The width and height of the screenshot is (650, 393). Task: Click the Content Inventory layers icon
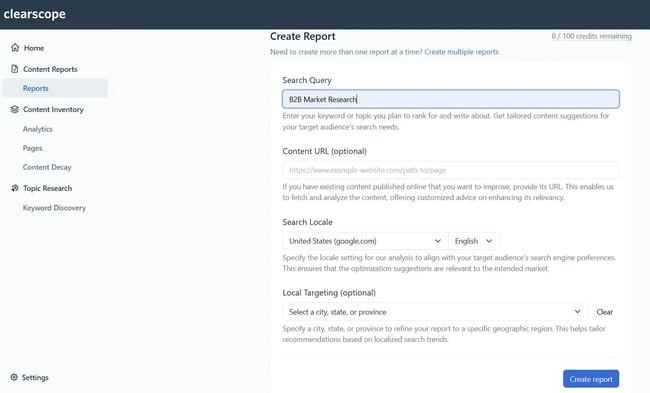coord(15,109)
